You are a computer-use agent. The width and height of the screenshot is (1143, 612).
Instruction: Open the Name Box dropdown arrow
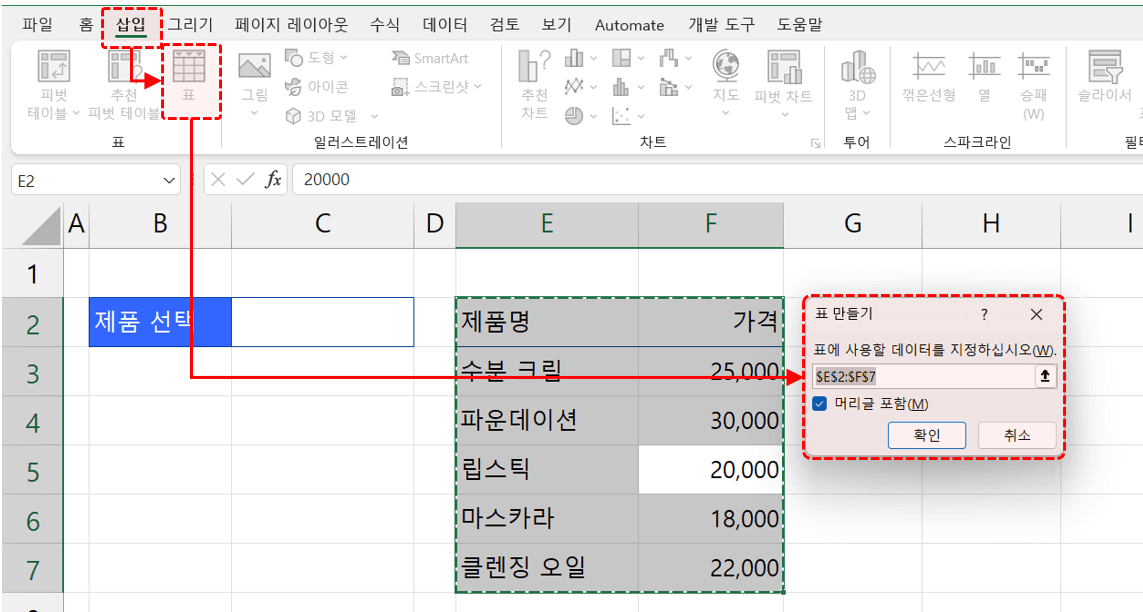pos(169,181)
